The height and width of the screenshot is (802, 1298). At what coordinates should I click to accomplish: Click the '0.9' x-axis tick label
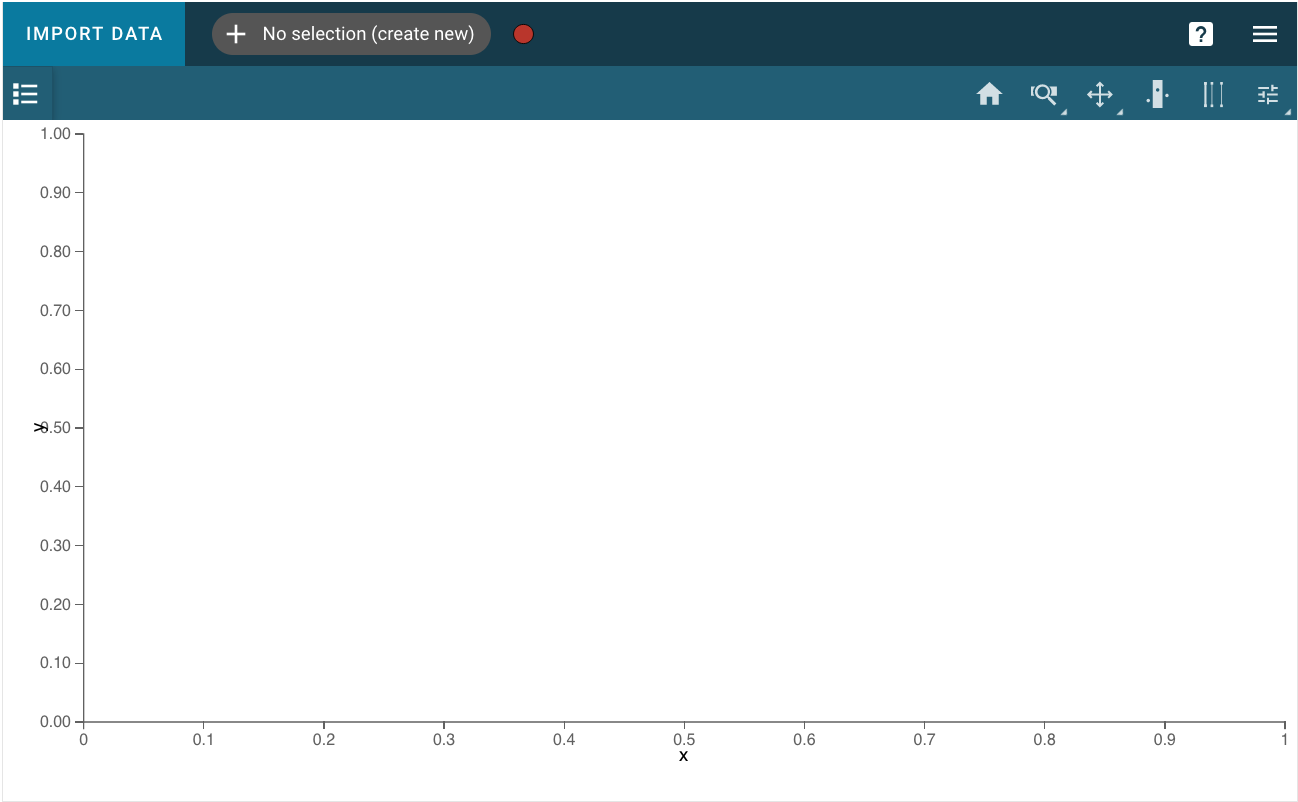[x=1164, y=740]
